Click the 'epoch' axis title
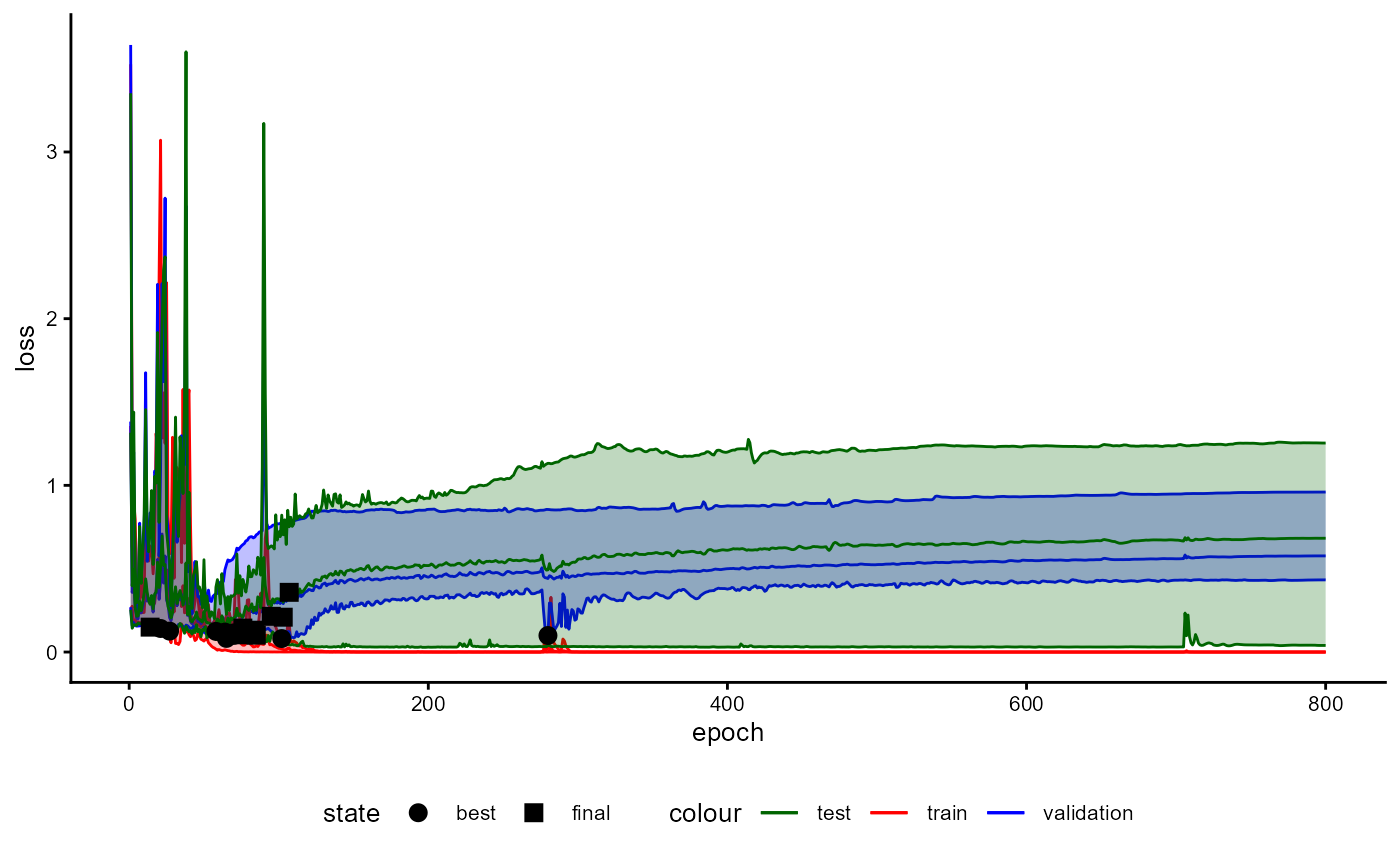Image resolution: width=1400 pixels, height=865 pixels. click(x=727, y=732)
